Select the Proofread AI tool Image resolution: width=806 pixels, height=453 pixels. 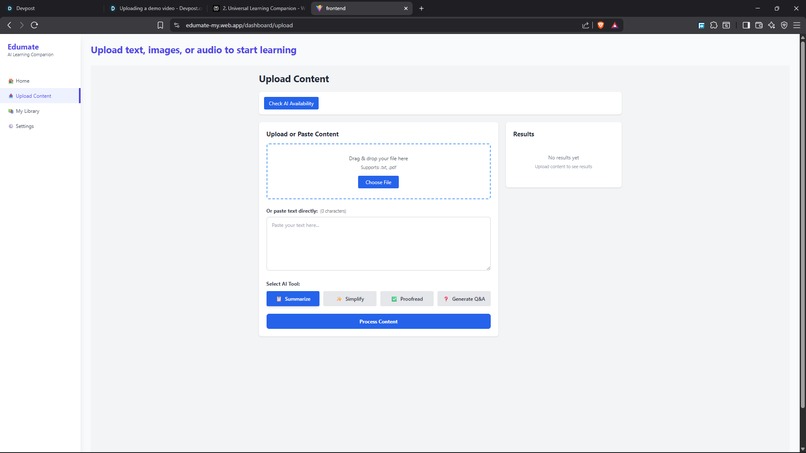407,299
